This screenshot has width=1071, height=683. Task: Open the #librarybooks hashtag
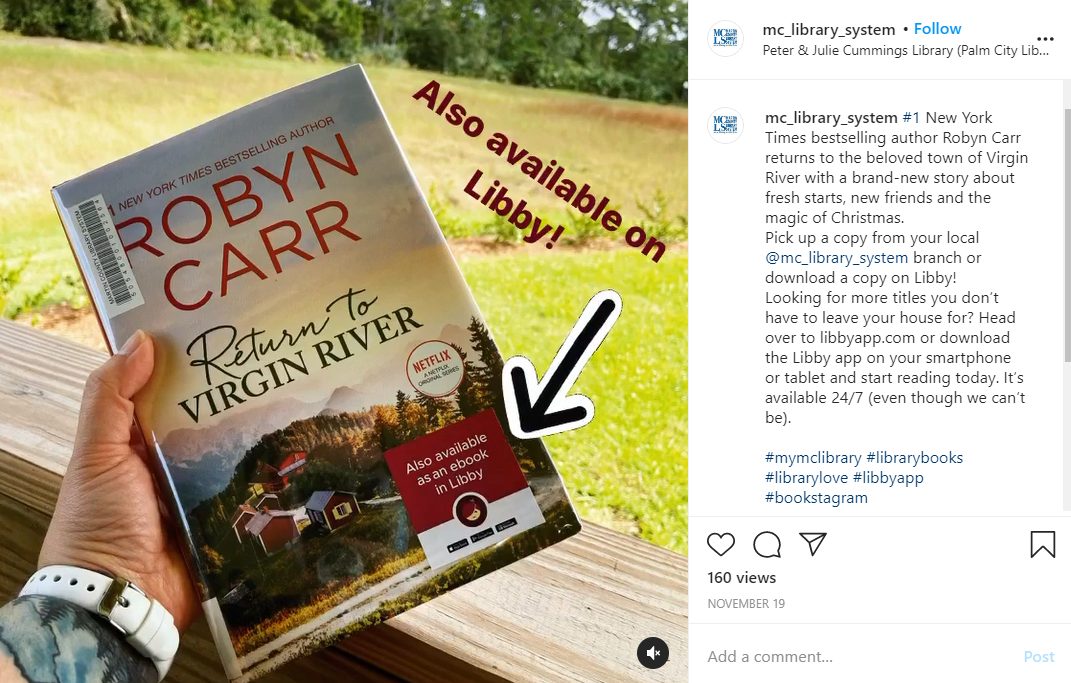915,458
